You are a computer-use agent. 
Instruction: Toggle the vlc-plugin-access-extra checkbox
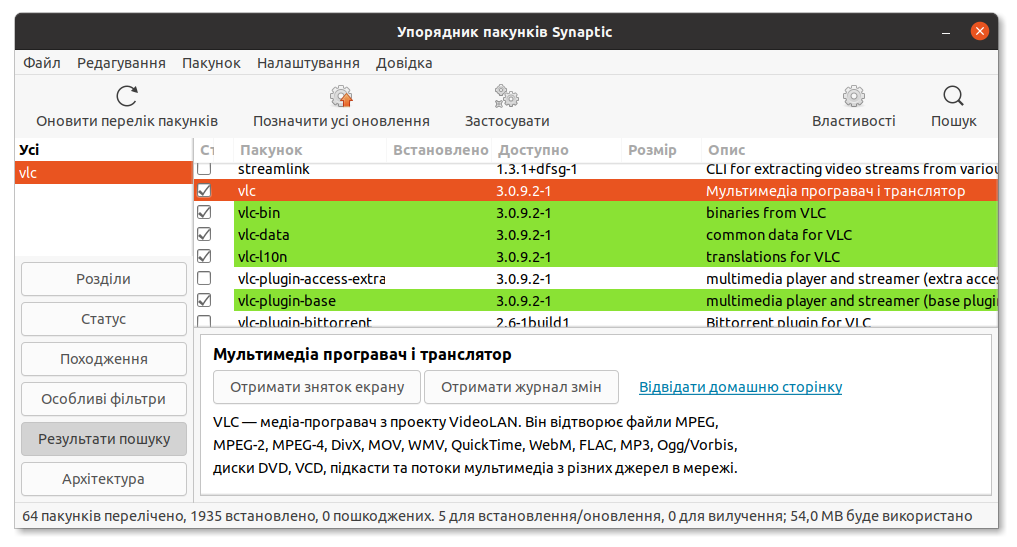click(204, 279)
